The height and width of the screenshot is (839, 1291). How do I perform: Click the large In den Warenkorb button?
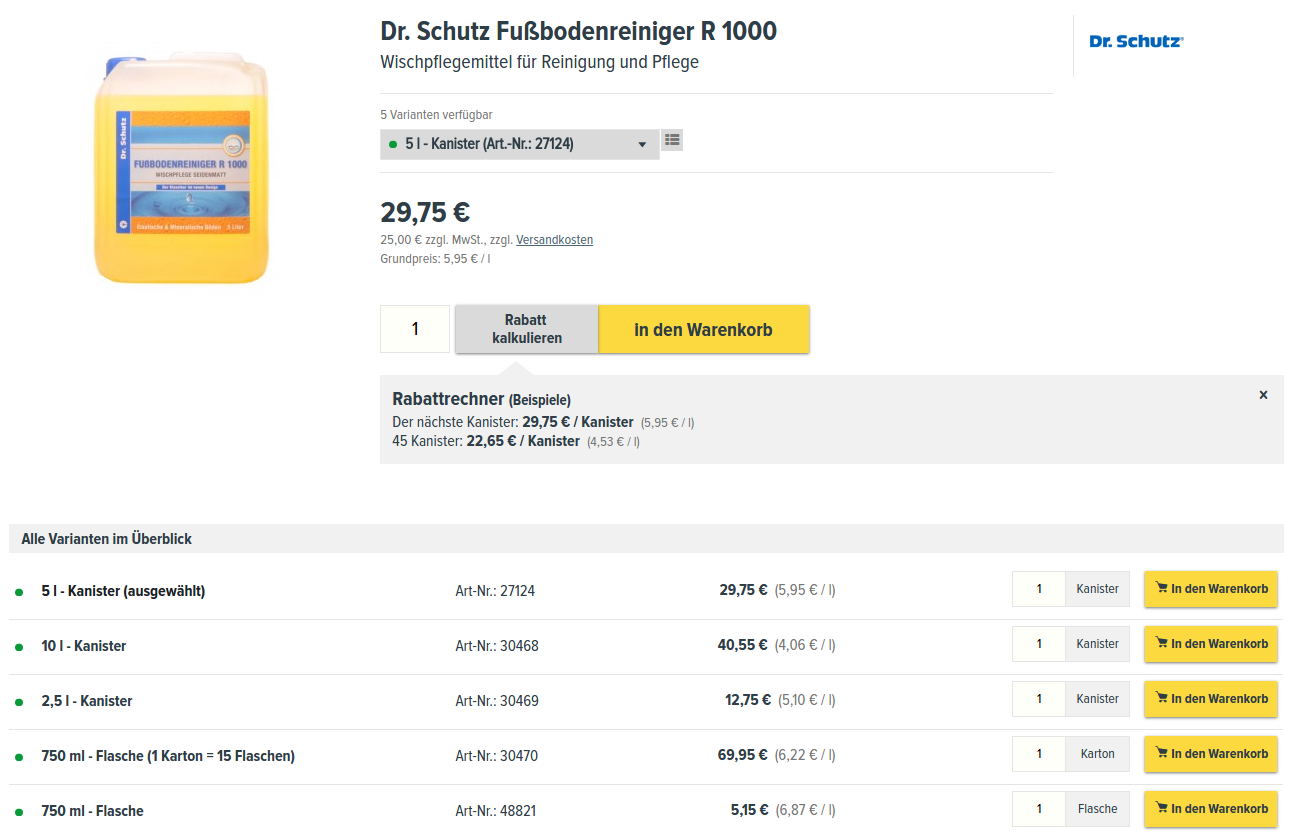[x=704, y=329]
